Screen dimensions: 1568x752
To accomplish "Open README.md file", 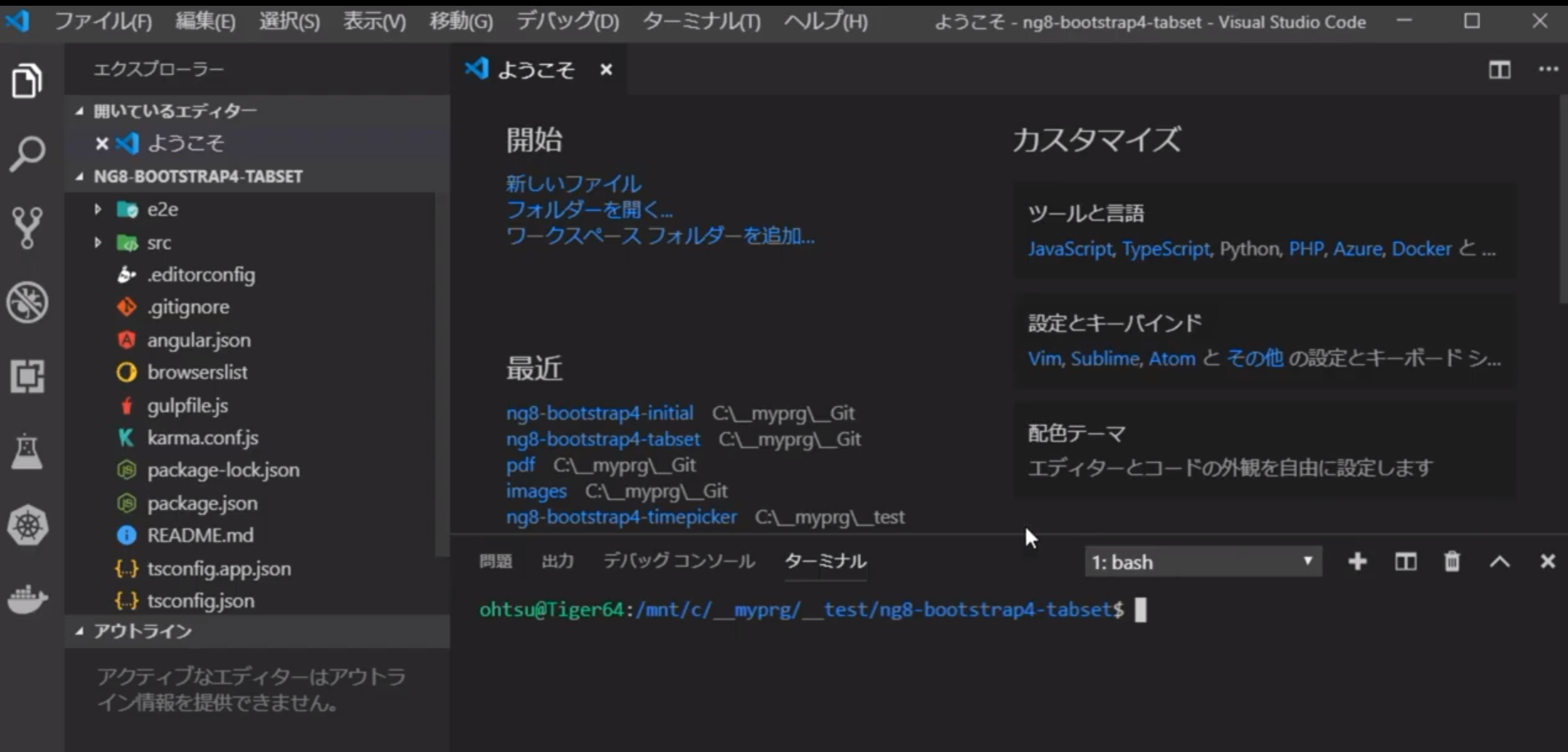I will click(200, 535).
